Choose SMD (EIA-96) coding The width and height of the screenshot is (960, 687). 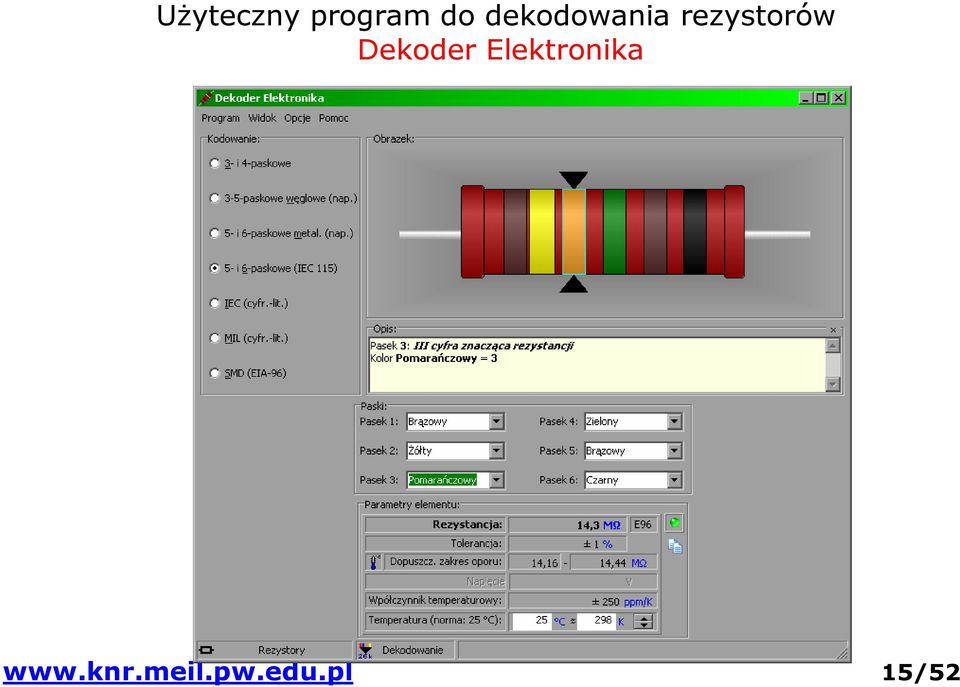point(247,373)
